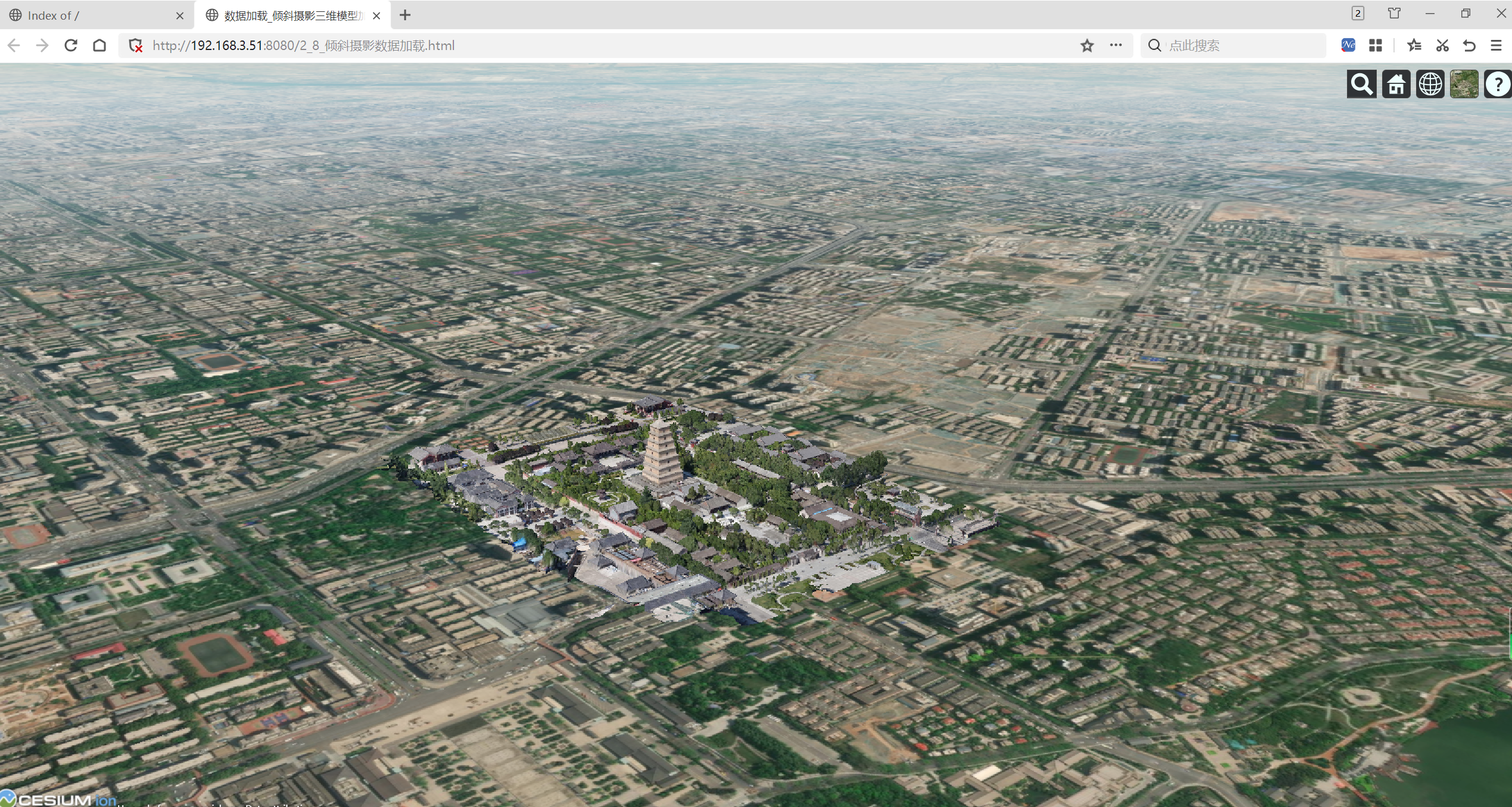
Task: Open the skin shirt icon in title bar
Action: point(1395,13)
